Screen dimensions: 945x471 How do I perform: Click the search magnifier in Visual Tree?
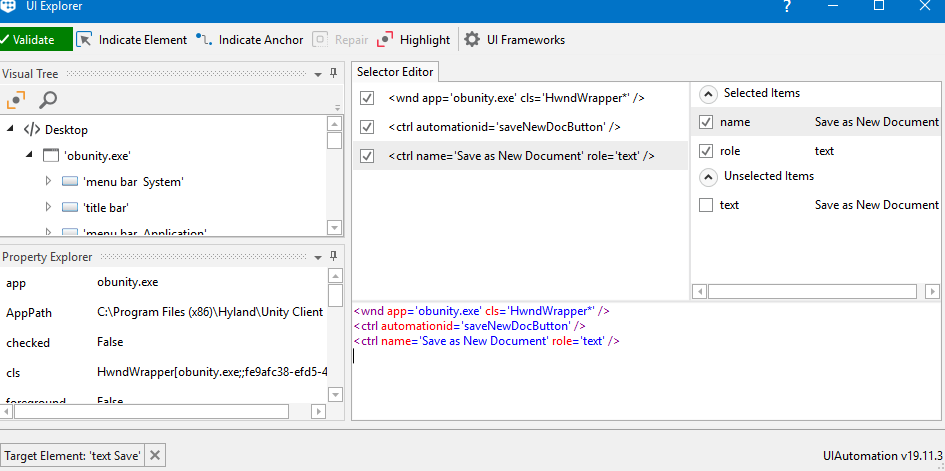[48, 99]
